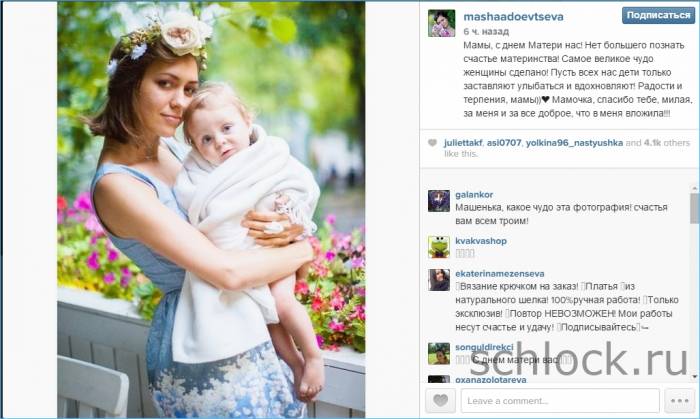Click the heart like button beside the comment box

point(441,400)
